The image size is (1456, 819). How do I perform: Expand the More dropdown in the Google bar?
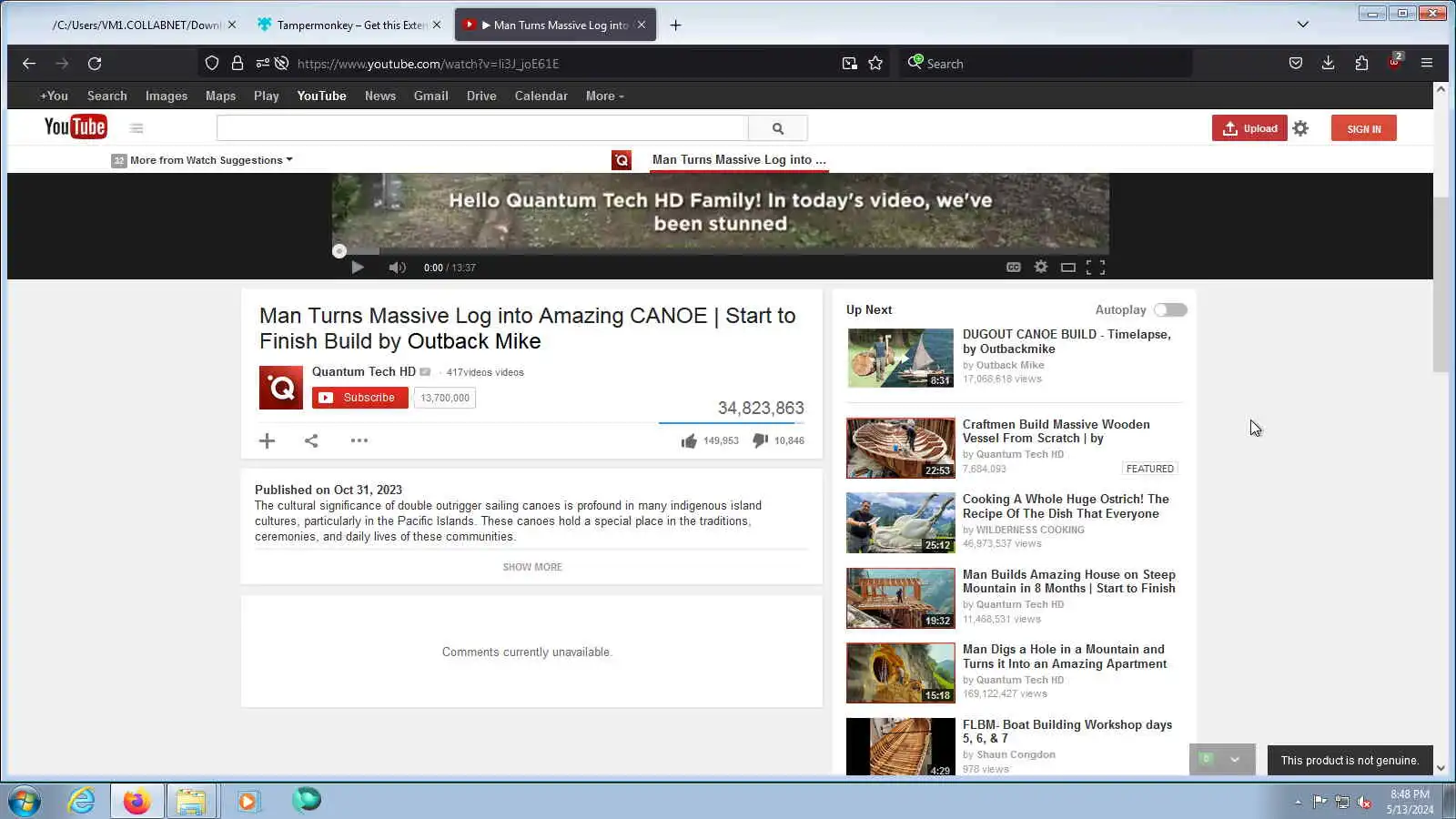click(x=605, y=96)
